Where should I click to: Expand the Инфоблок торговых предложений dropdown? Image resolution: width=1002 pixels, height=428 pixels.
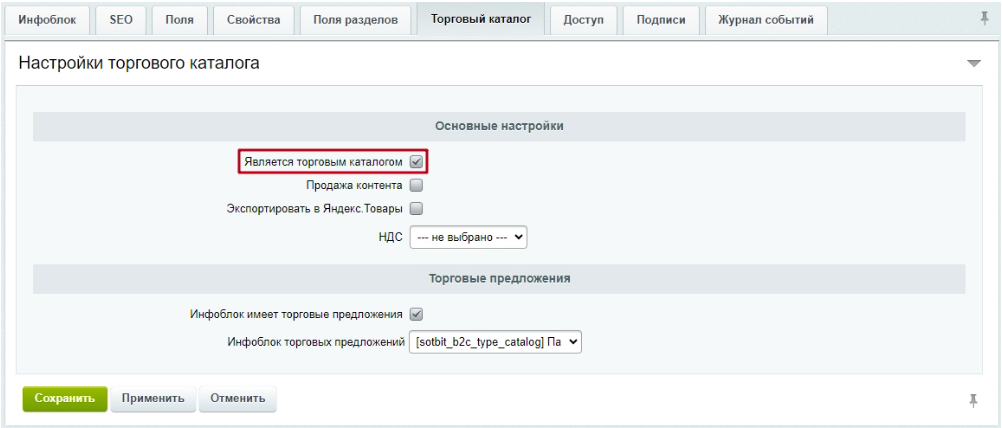coord(496,342)
